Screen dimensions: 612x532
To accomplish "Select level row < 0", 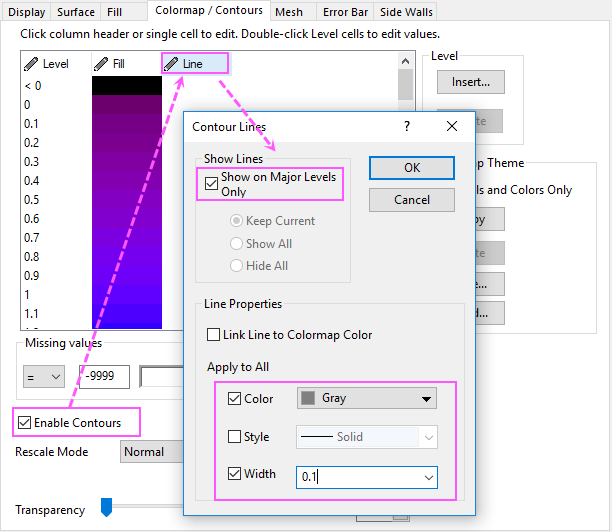I will tap(33, 86).
